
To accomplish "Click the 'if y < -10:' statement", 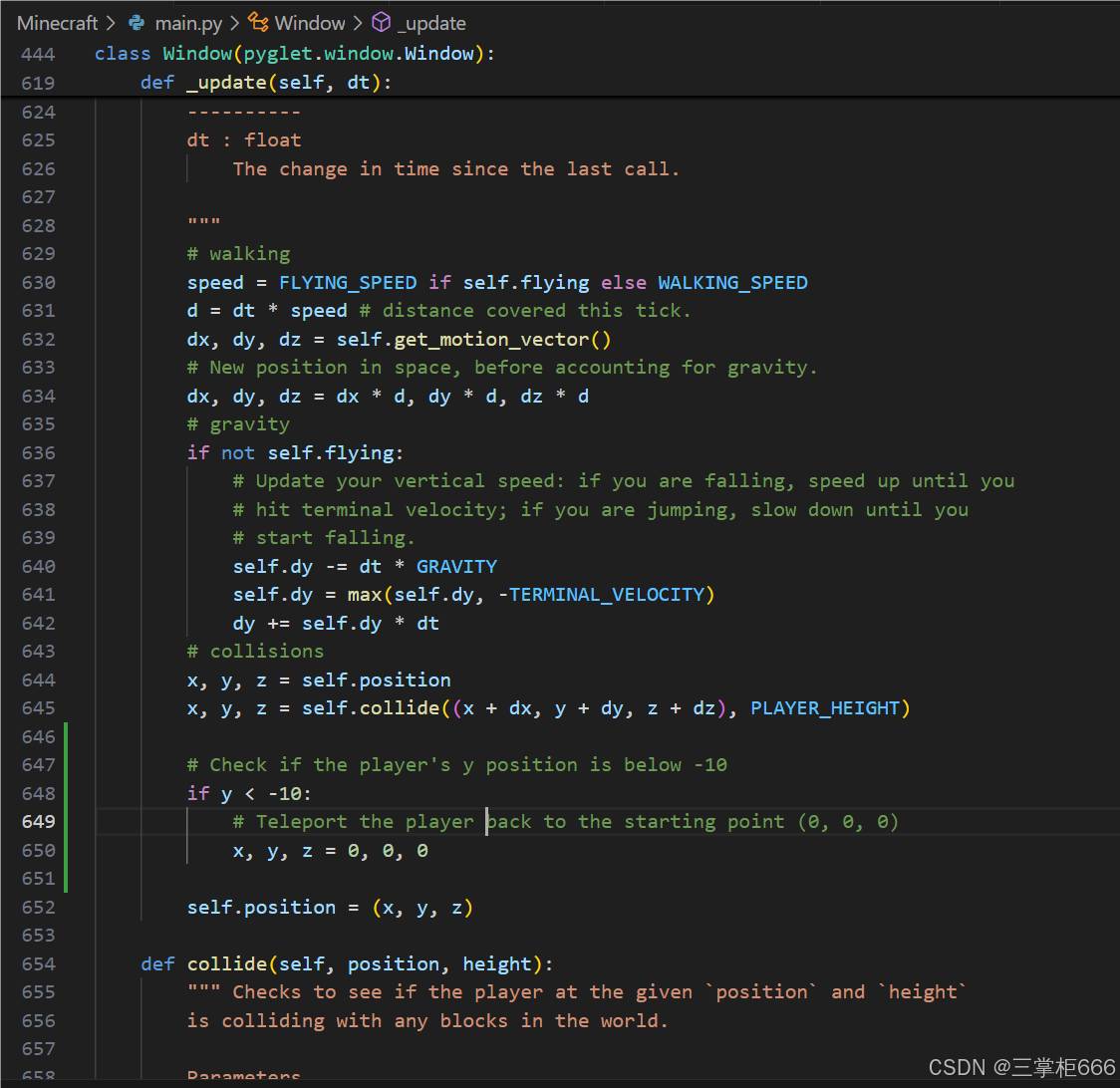I will tap(248, 794).
